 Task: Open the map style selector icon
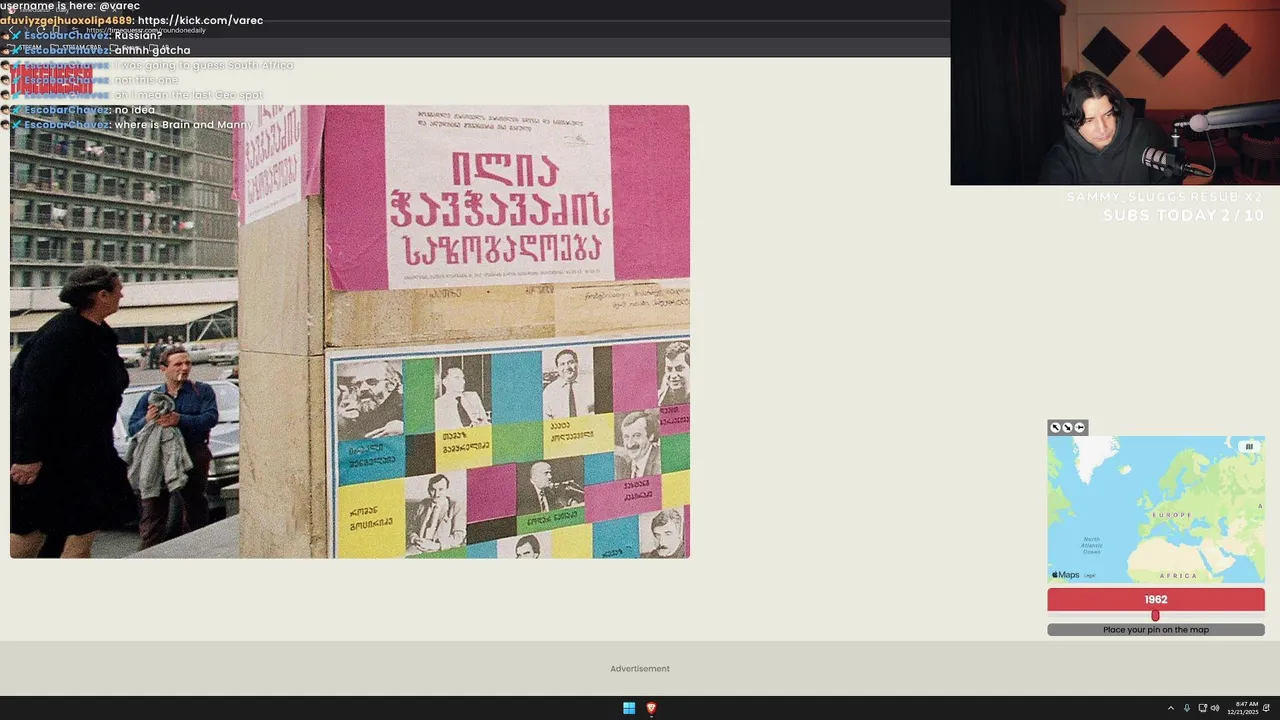1248,447
